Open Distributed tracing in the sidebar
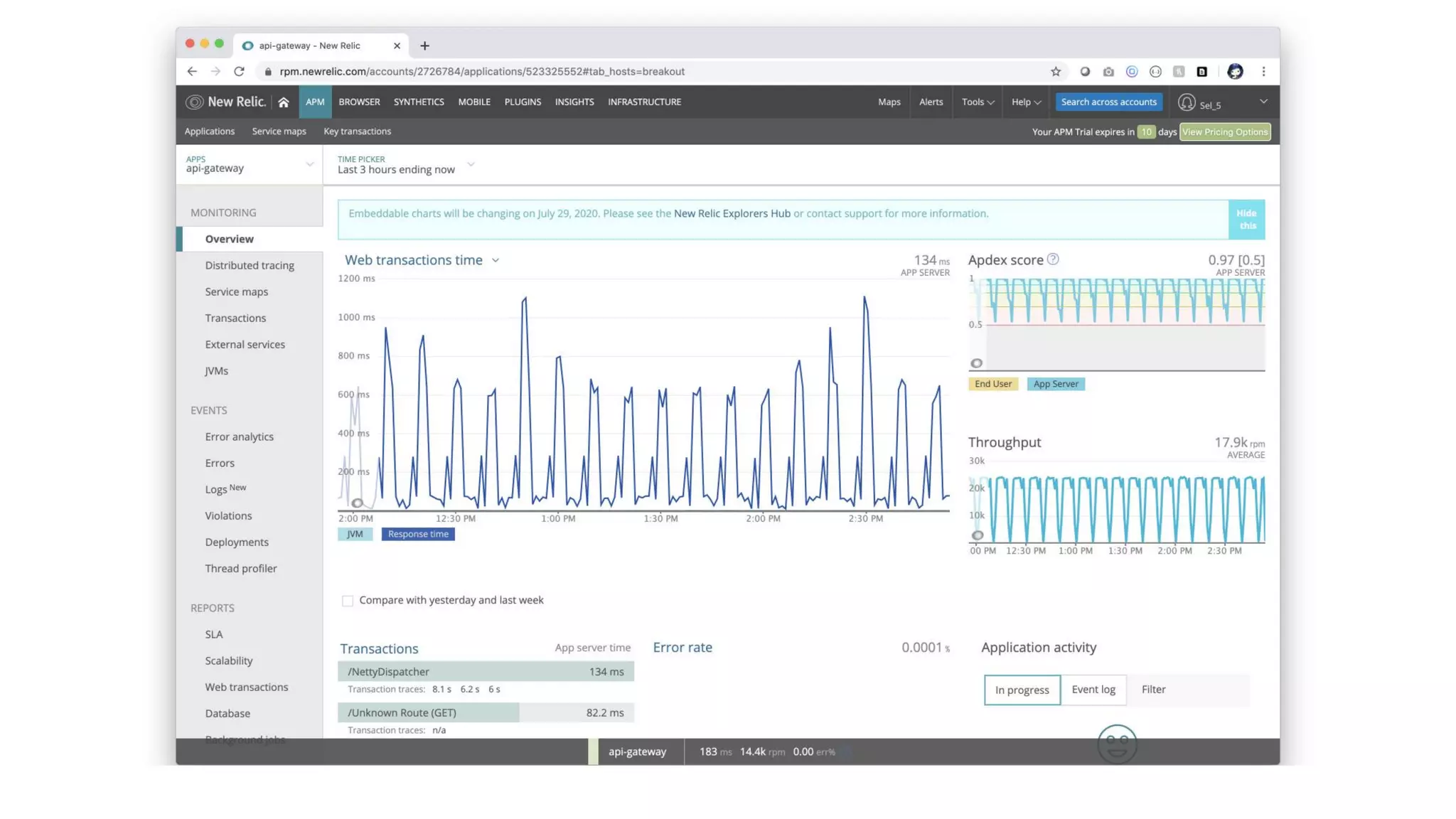This screenshot has height=819, width=1456. point(250,265)
